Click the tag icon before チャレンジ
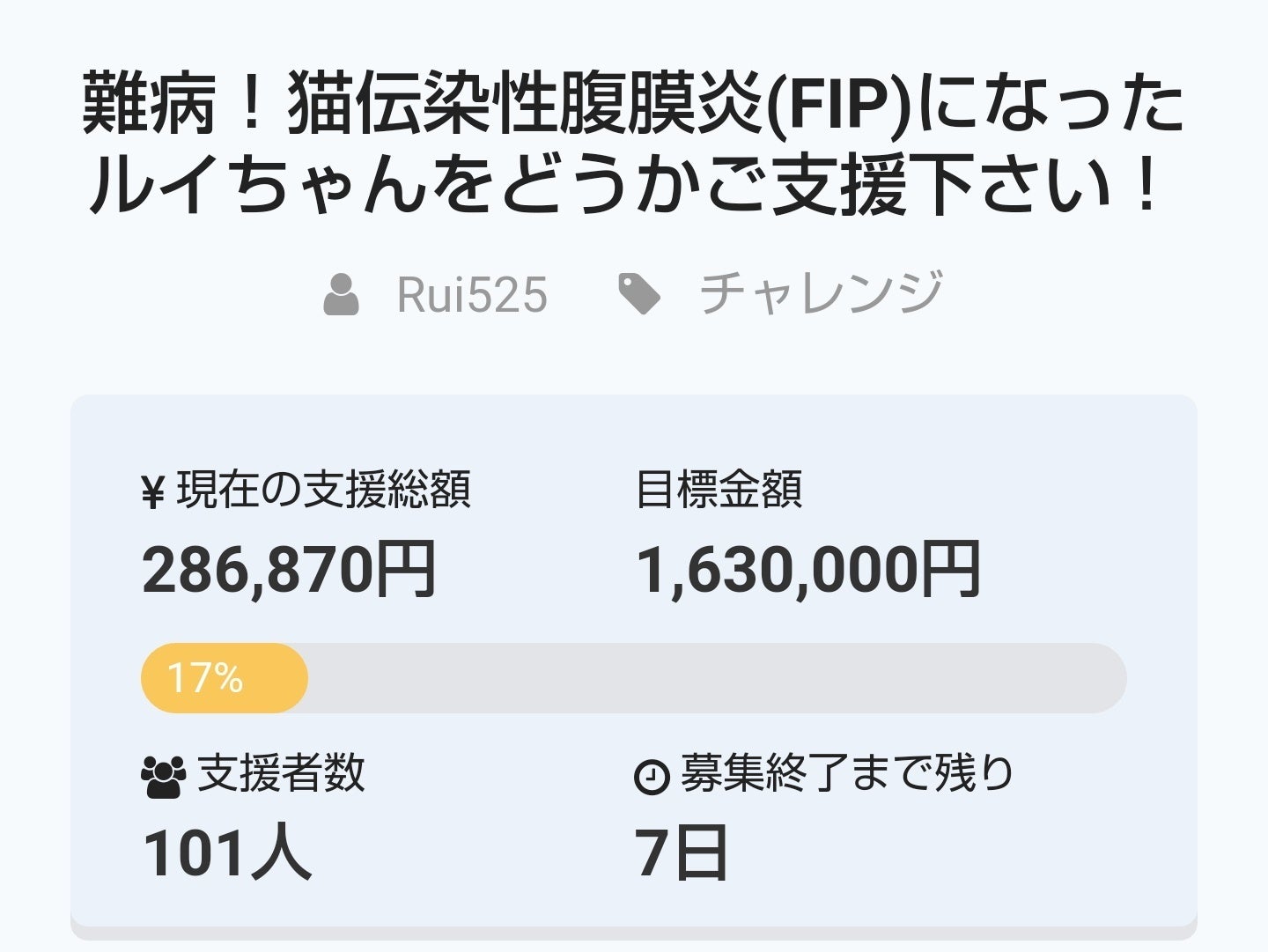The image size is (1268, 952). 639,294
